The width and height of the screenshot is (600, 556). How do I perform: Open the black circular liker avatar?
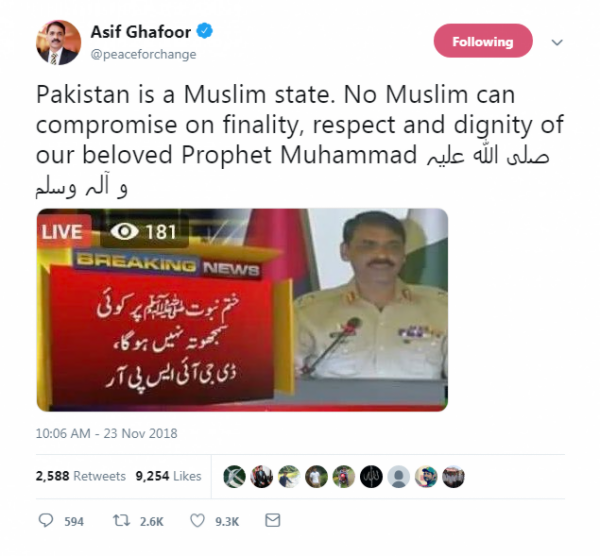371,477
